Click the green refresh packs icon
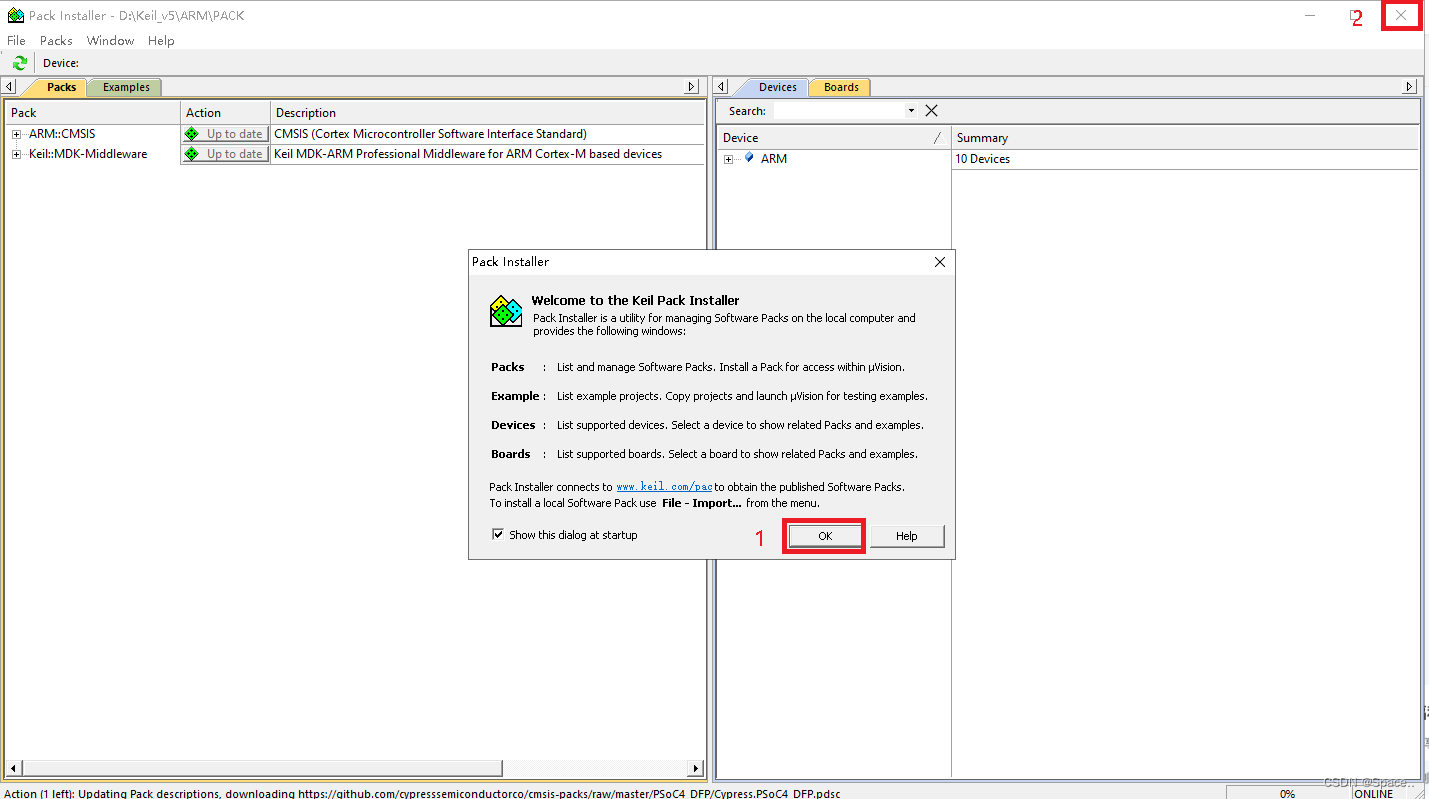 (x=20, y=63)
